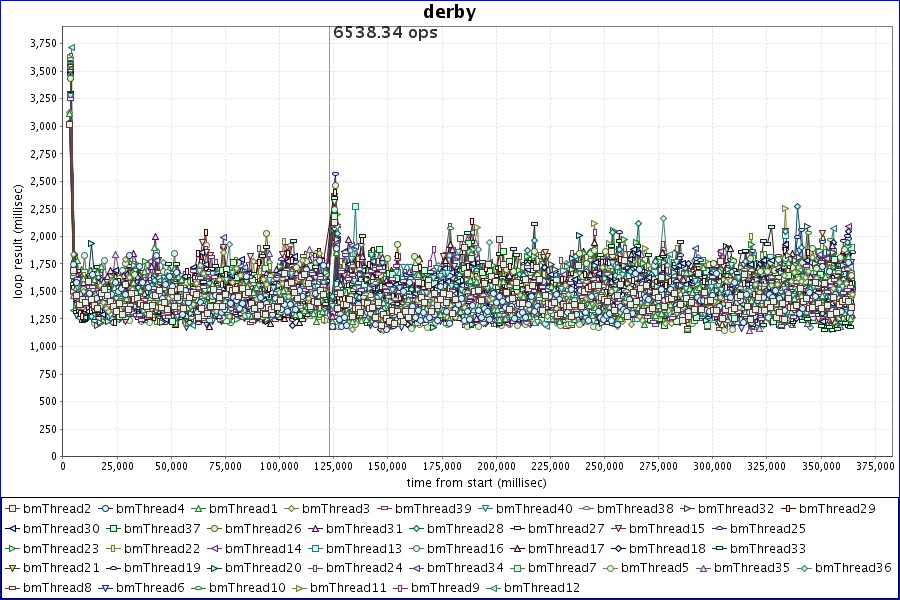
Task: Click the 6538.34 ops marker label
Action: coord(385,33)
